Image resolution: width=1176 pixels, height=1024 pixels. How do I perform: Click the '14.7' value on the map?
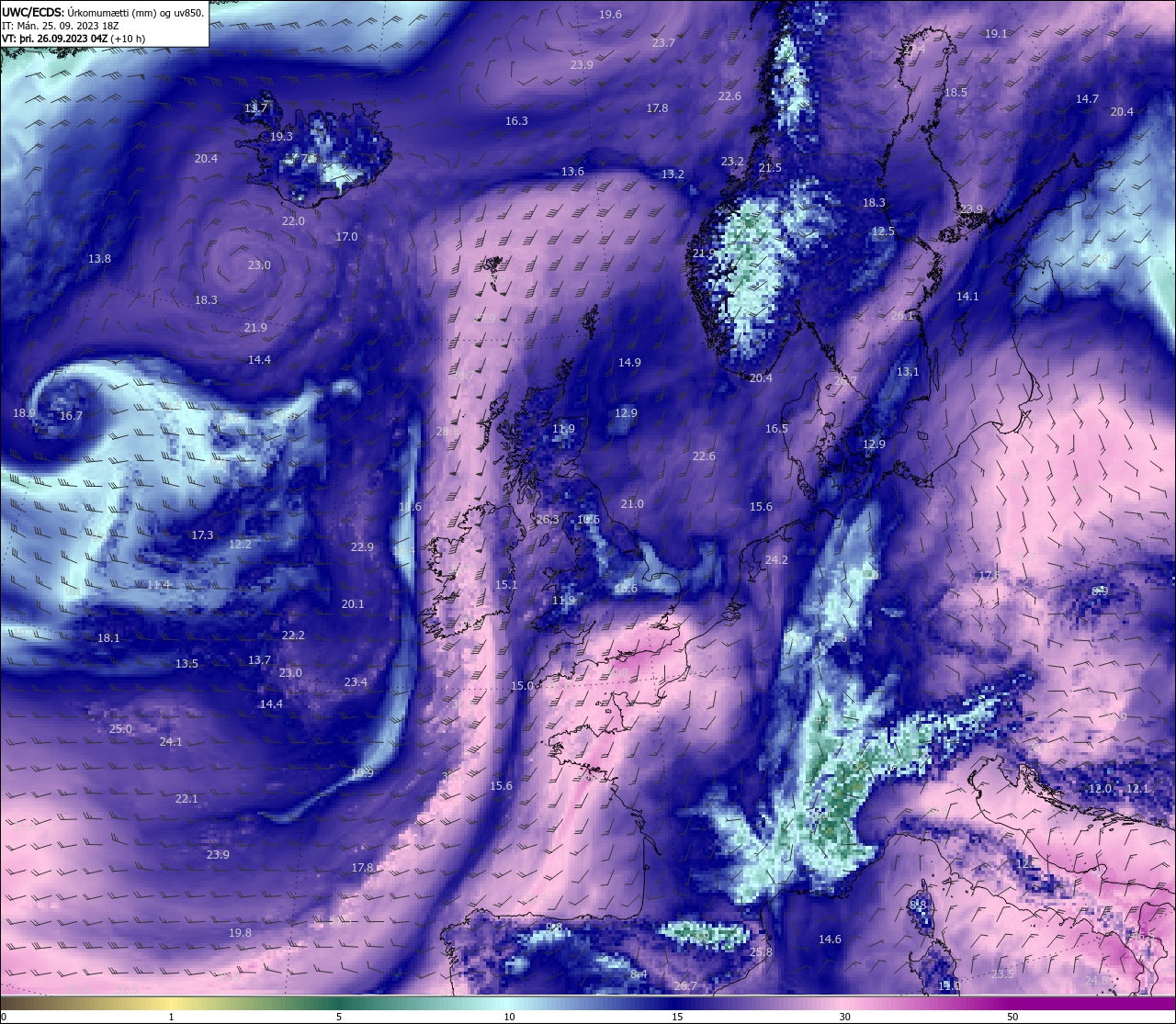(x=1087, y=99)
